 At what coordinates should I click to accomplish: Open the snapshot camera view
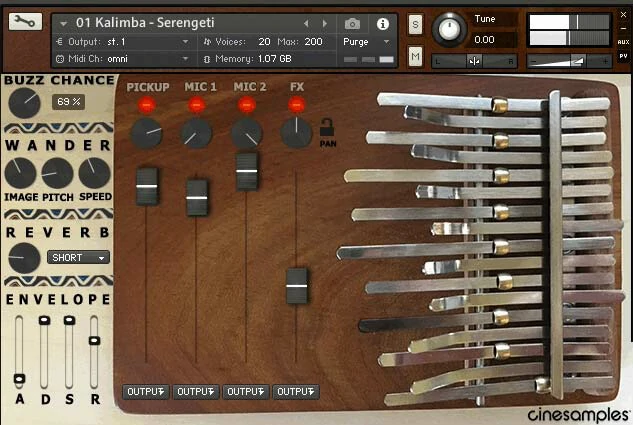352,24
